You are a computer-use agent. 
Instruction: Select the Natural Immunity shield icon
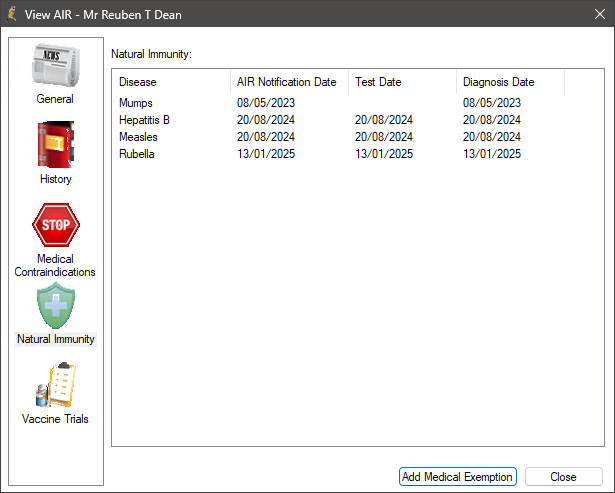coord(55,306)
